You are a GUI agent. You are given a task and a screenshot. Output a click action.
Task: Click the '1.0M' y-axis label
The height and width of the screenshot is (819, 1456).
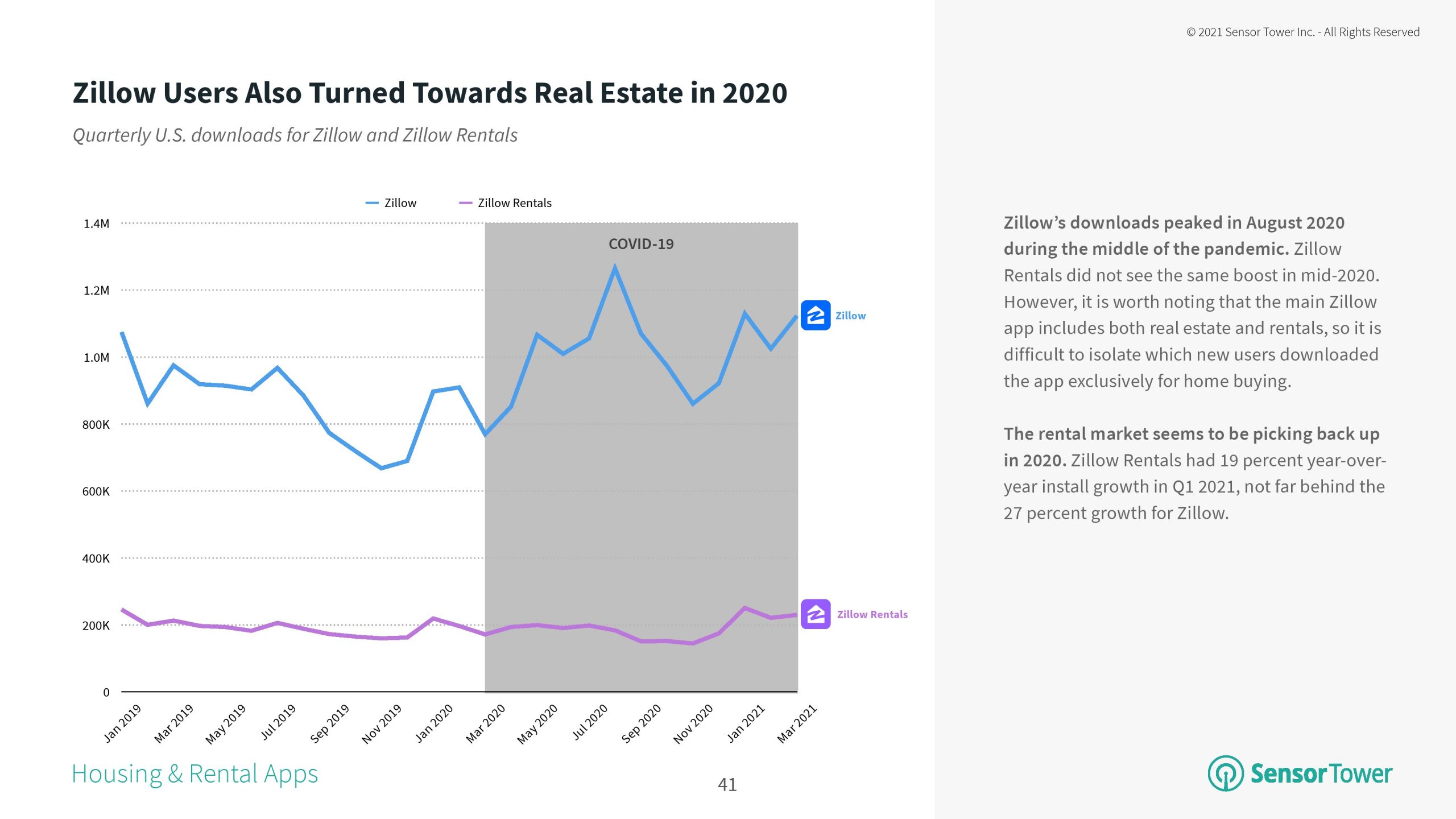(96, 358)
